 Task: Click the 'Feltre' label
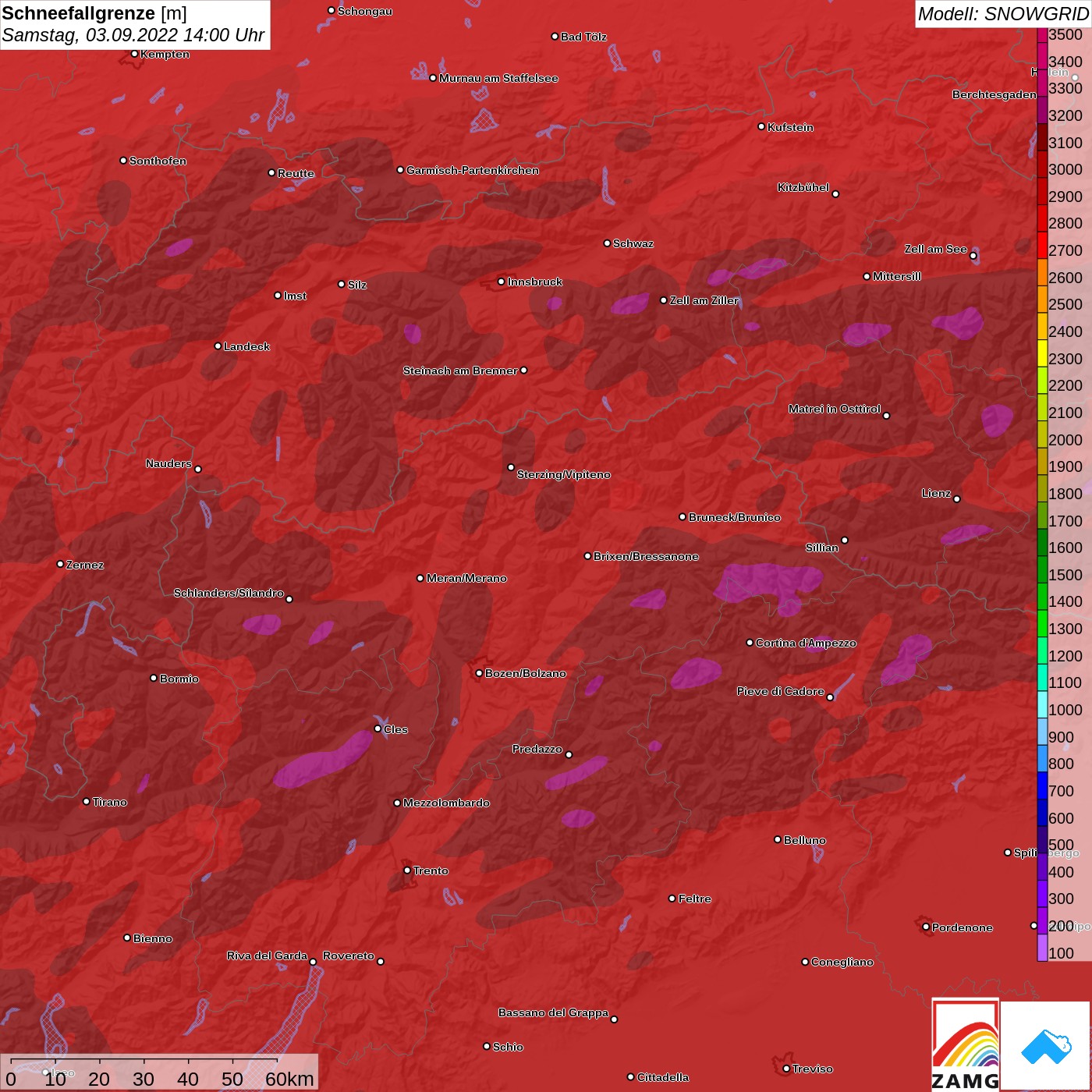pyautogui.click(x=695, y=899)
